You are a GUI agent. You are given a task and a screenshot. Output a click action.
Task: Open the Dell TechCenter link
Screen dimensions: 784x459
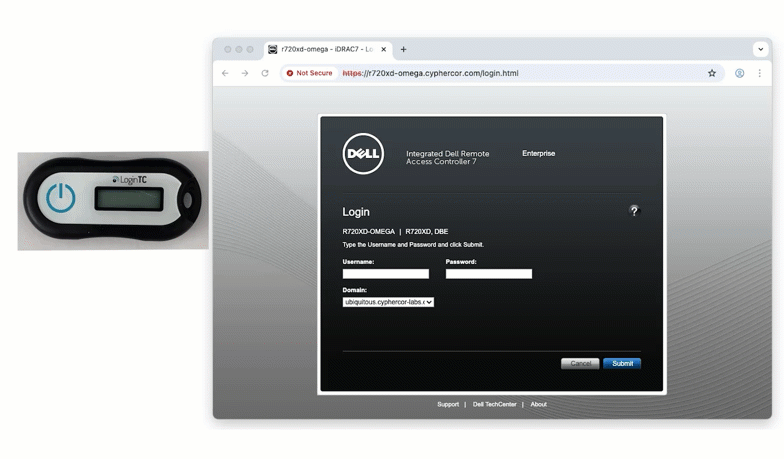pos(494,405)
